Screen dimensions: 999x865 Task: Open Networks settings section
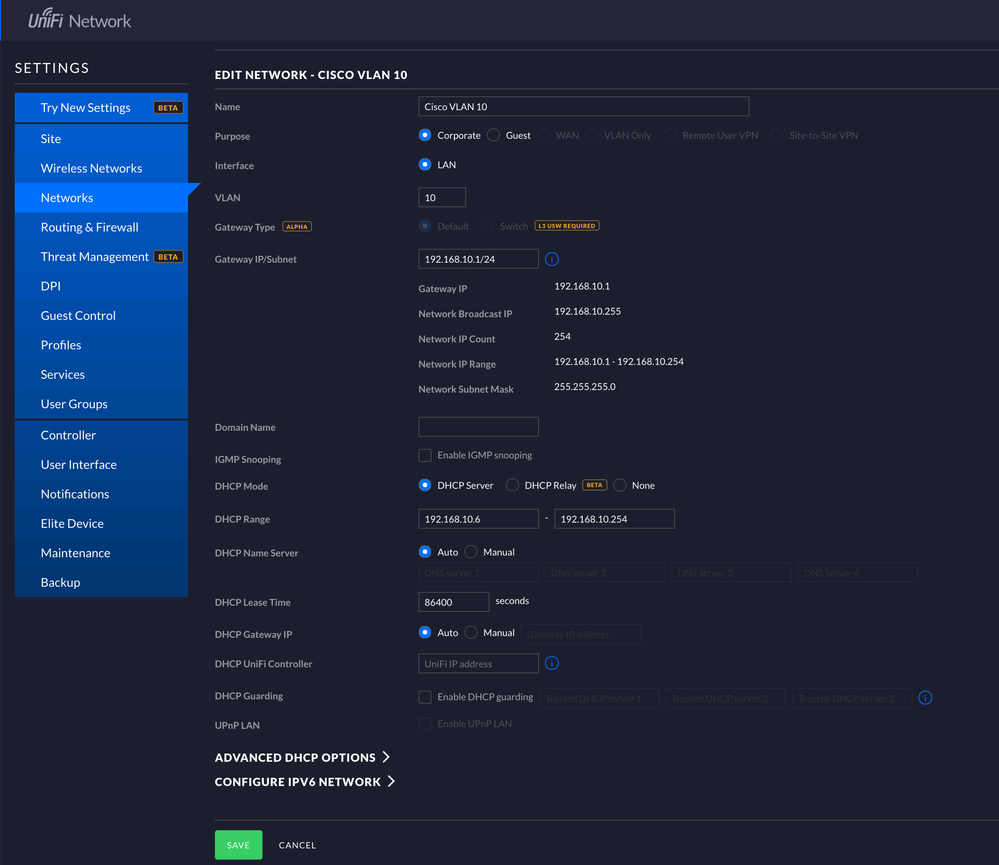click(x=101, y=197)
